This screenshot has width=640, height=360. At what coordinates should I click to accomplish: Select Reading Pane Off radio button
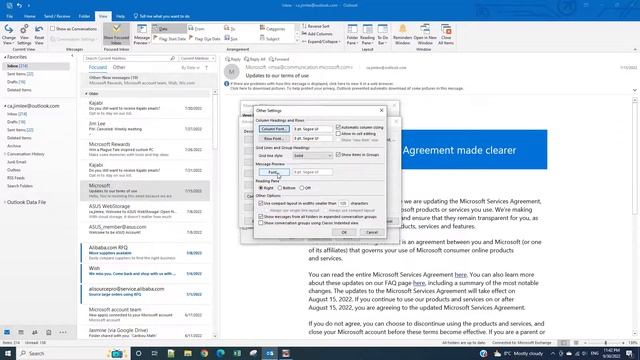click(x=302, y=188)
